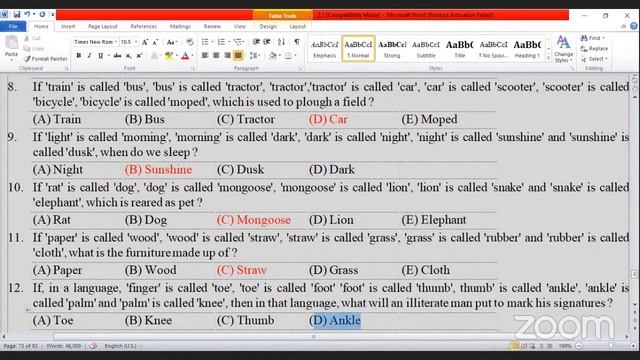Click the spelling check status icon
The height and width of the screenshot is (360, 640).
point(93,346)
